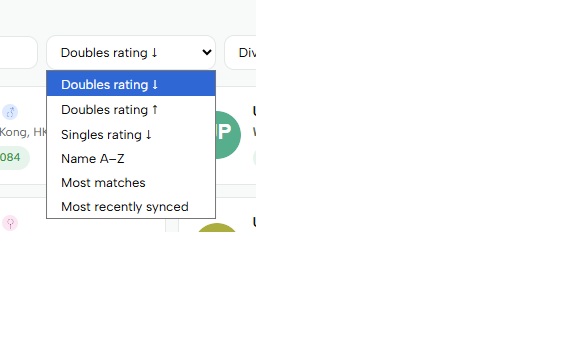Select highlighted Doubles rating descending option
Viewport: 583px width, 361px height.
(x=131, y=84)
